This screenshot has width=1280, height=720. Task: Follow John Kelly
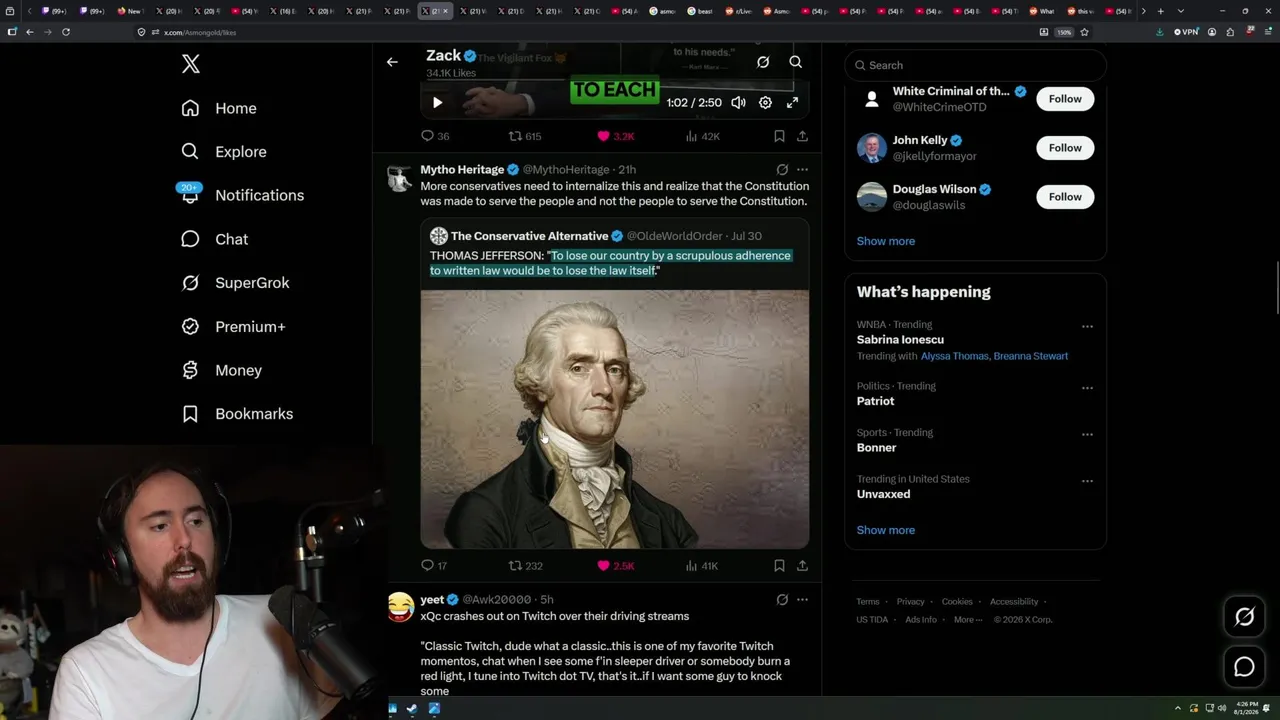click(1065, 148)
